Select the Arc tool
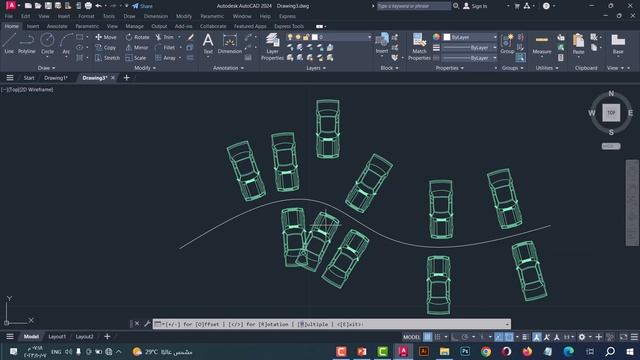 (x=66, y=44)
